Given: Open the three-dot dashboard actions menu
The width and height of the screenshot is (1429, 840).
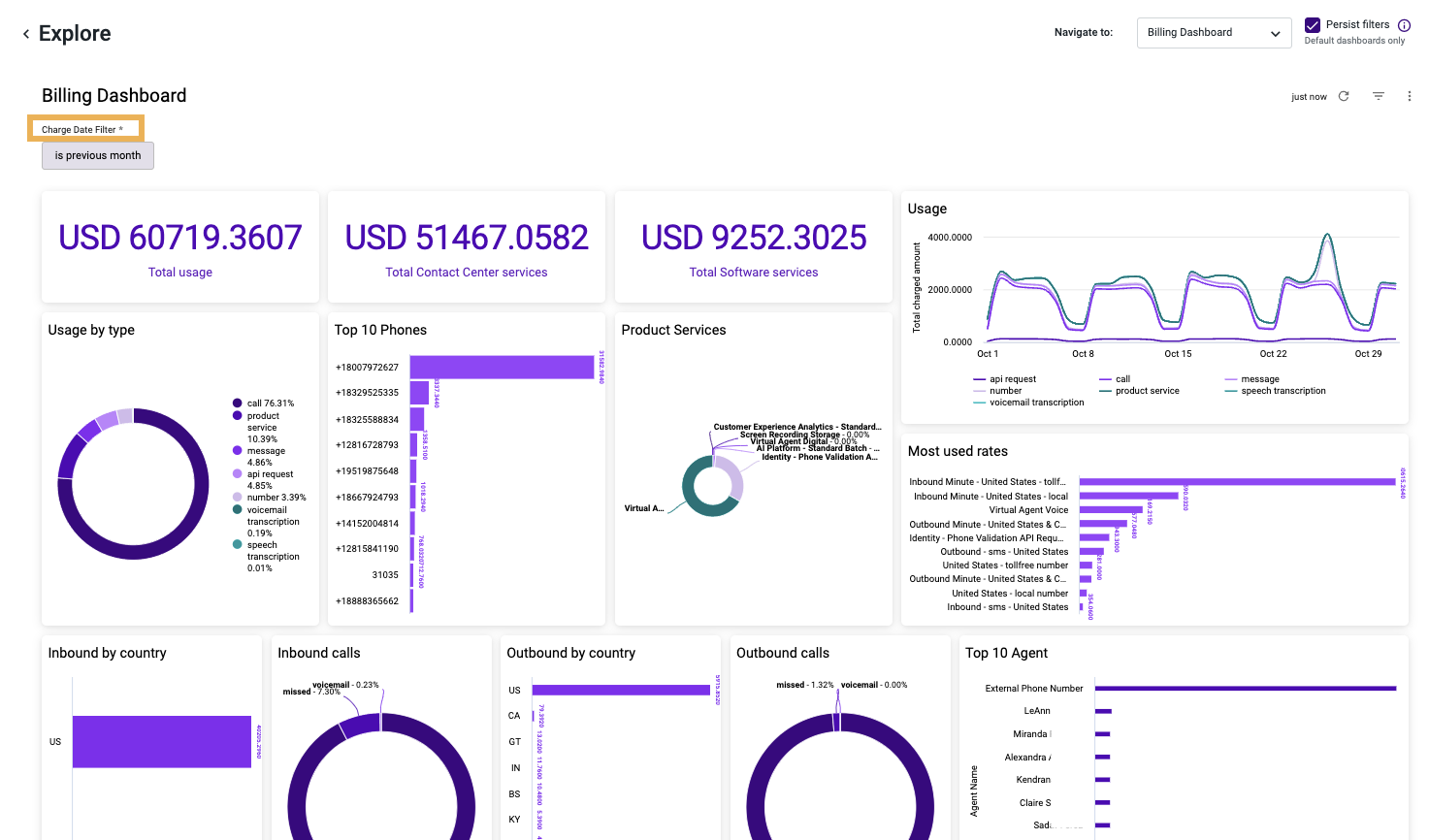Looking at the screenshot, I should [x=1410, y=96].
